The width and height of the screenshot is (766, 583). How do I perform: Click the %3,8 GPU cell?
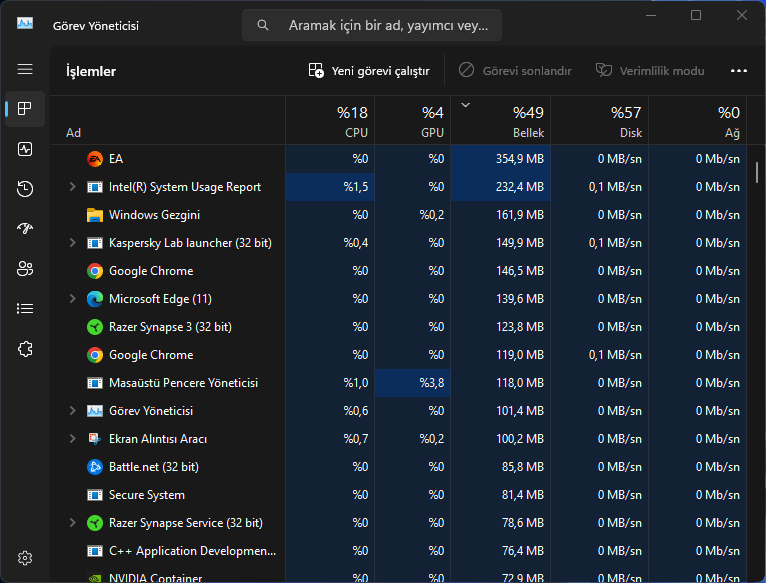(x=413, y=383)
